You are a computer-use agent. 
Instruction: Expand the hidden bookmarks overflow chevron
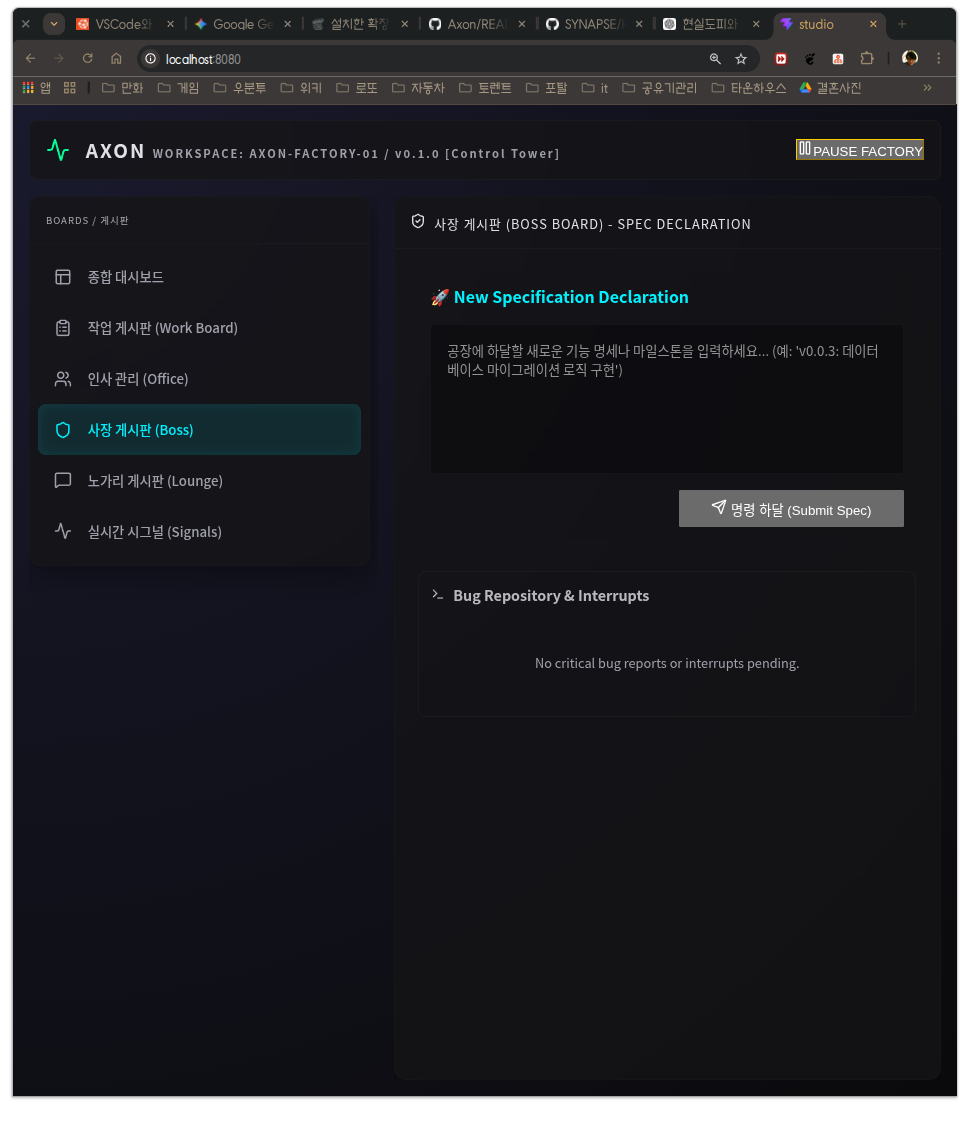click(927, 88)
